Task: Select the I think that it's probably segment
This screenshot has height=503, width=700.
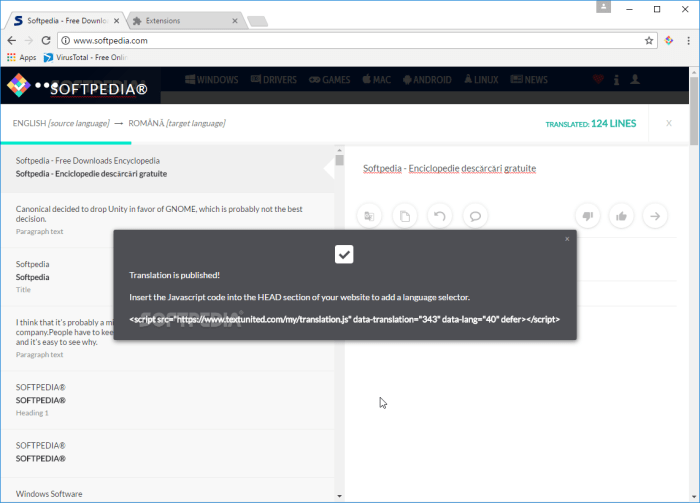Action: pyautogui.click(x=167, y=338)
